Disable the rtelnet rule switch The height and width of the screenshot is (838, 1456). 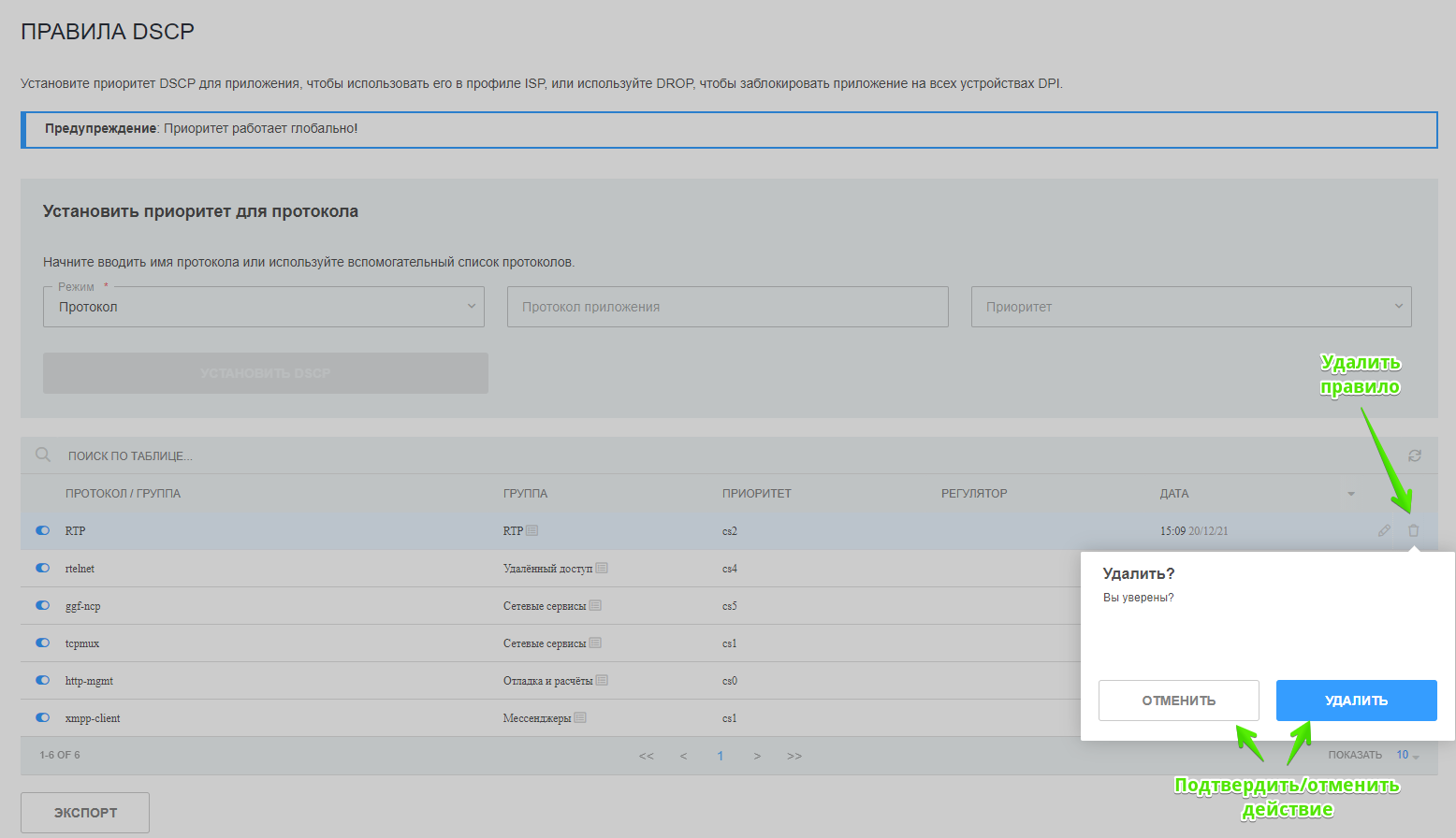(x=43, y=568)
